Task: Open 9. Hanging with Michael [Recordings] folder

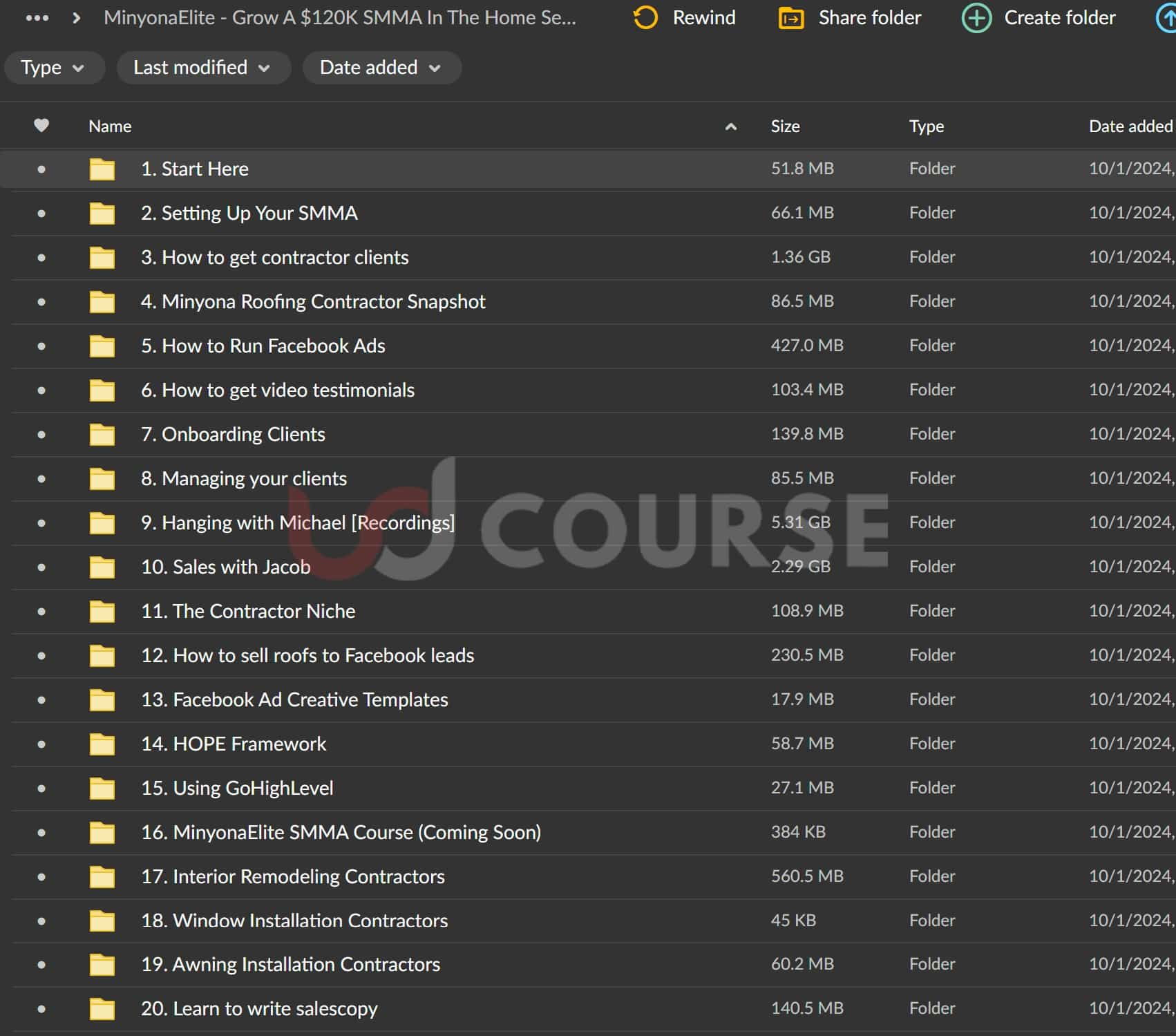Action: [x=297, y=523]
